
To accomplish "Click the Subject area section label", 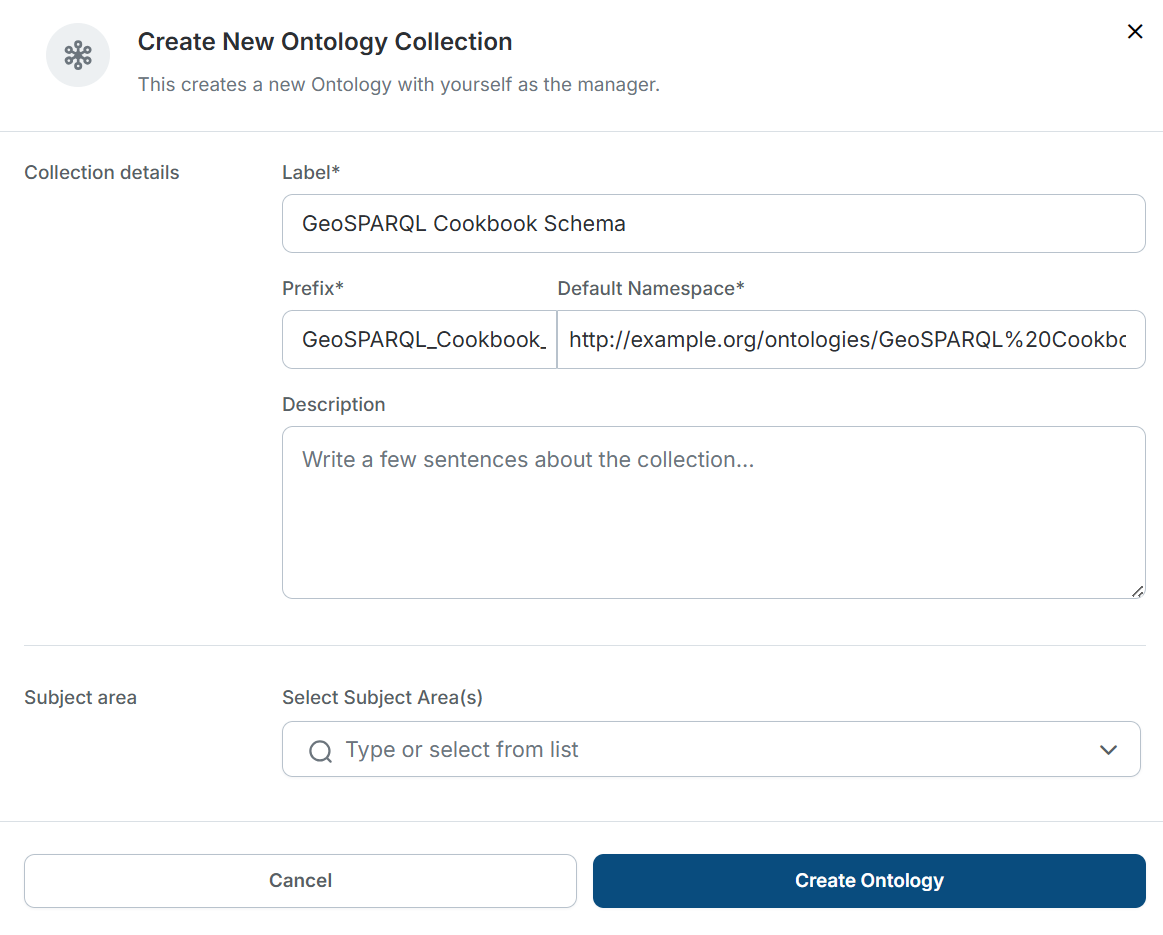I will [80, 697].
